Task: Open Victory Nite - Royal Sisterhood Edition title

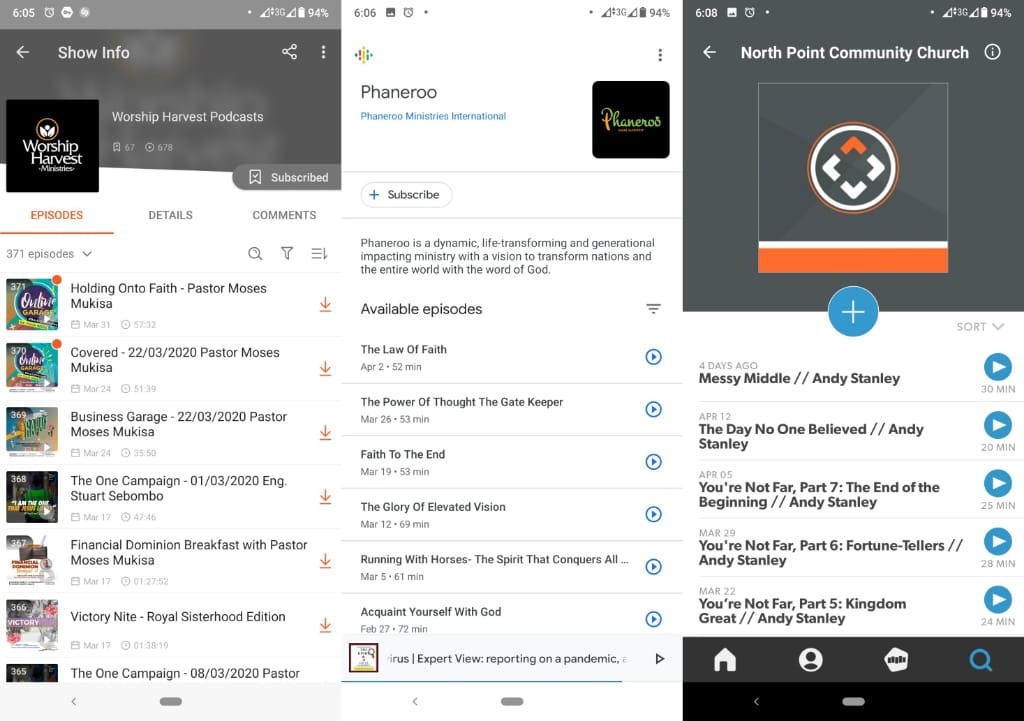Action: tap(178, 617)
